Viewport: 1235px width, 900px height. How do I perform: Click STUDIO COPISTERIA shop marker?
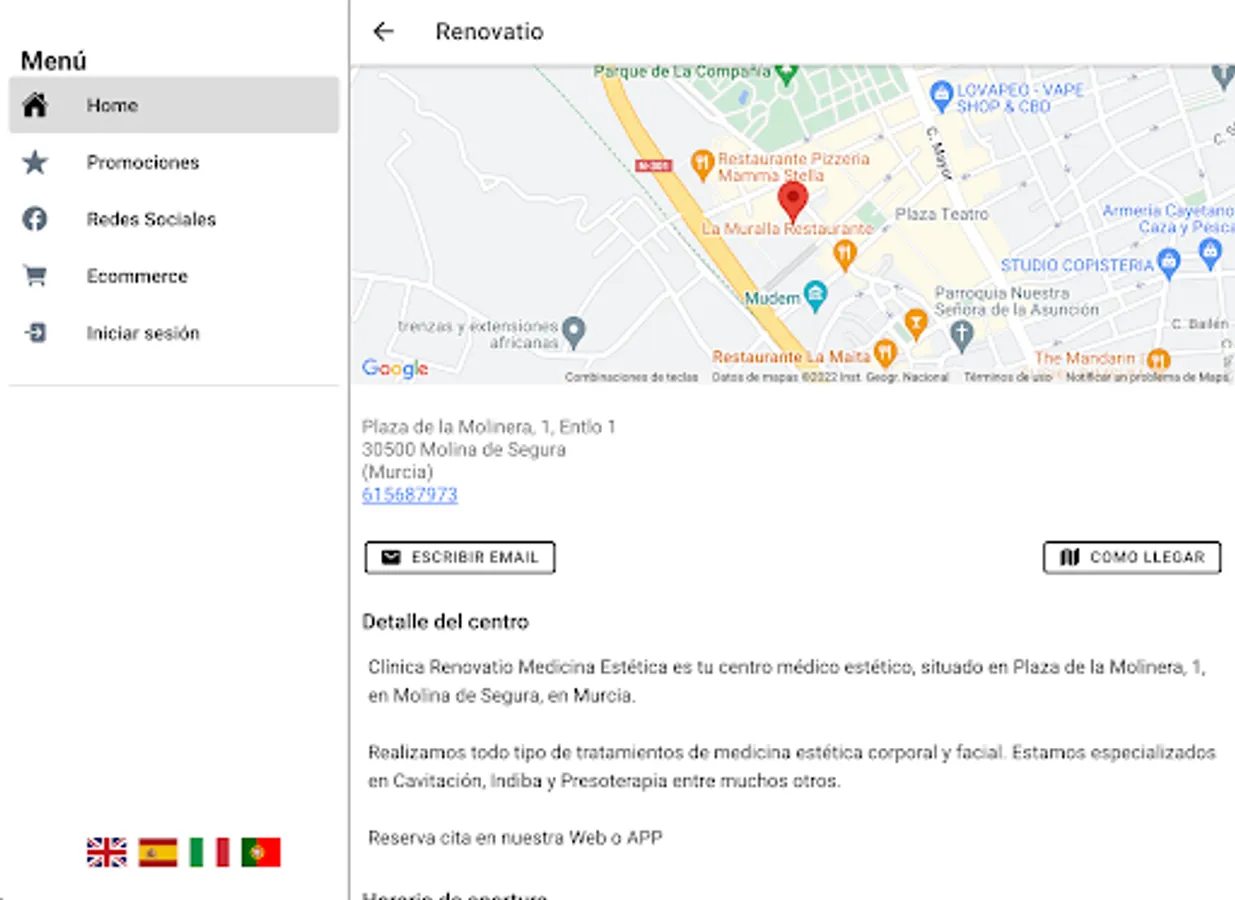(x=1169, y=263)
